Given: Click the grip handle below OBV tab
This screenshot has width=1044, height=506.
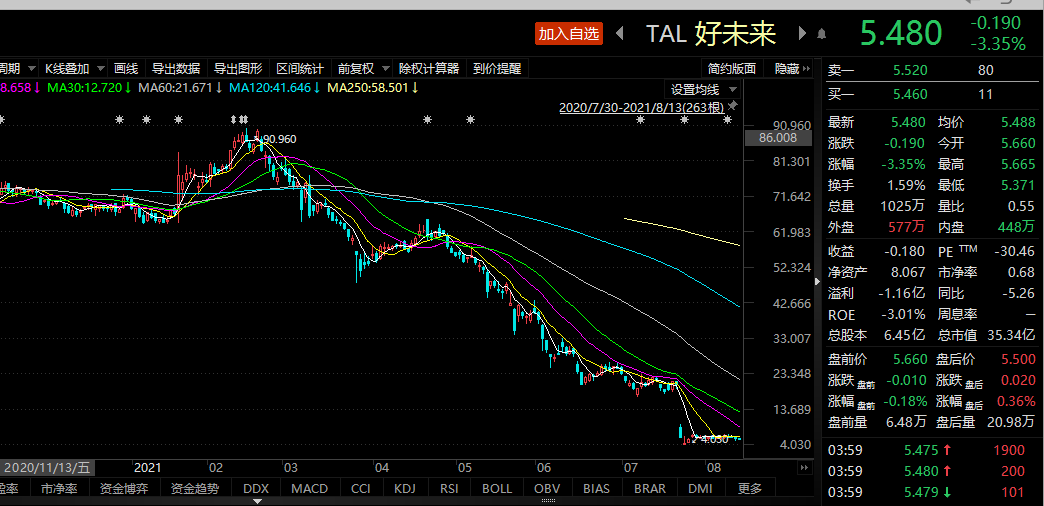Looking at the screenshot, I should [549, 500].
